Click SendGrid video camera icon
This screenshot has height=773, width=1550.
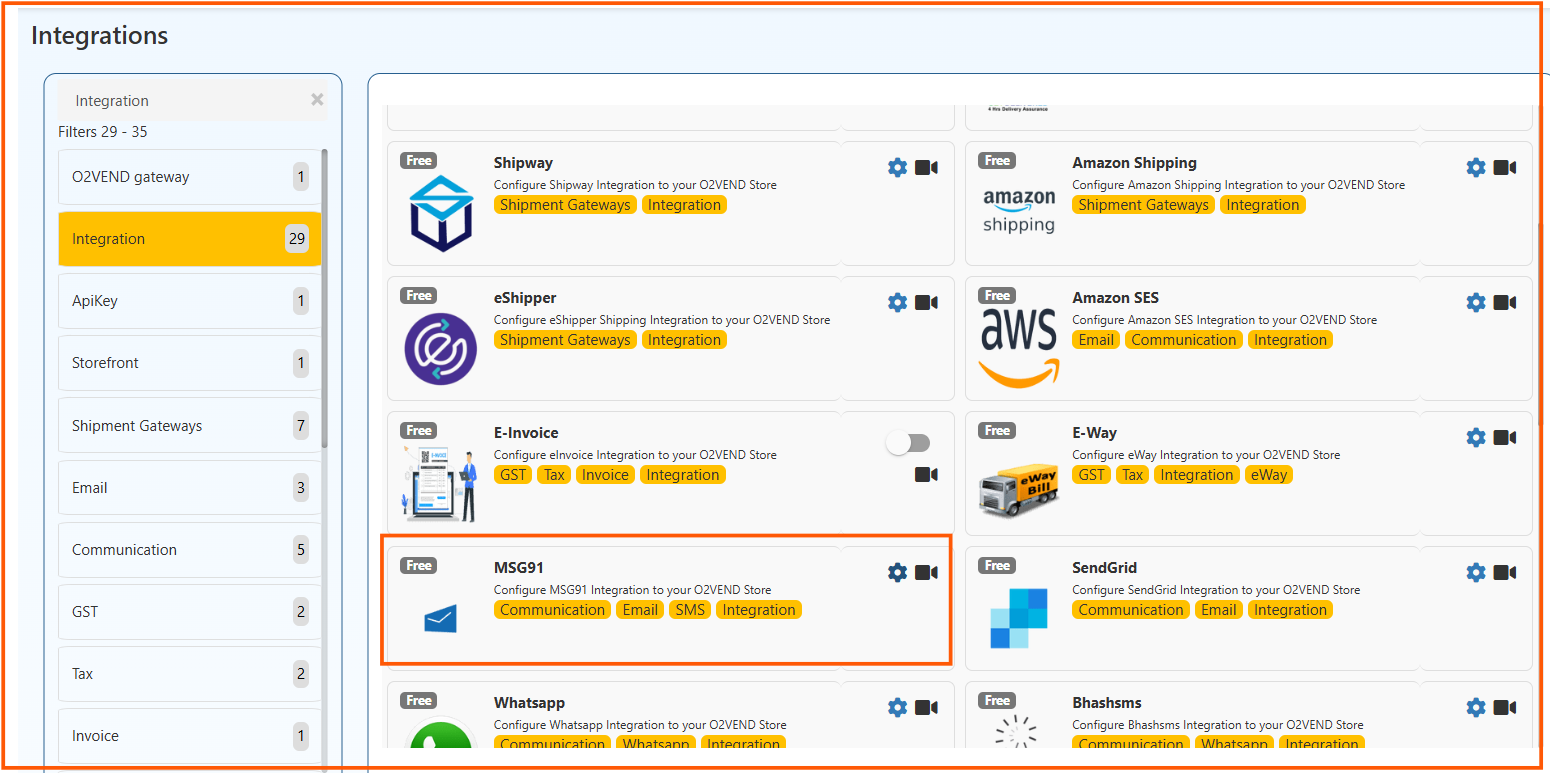click(x=1504, y=573)
